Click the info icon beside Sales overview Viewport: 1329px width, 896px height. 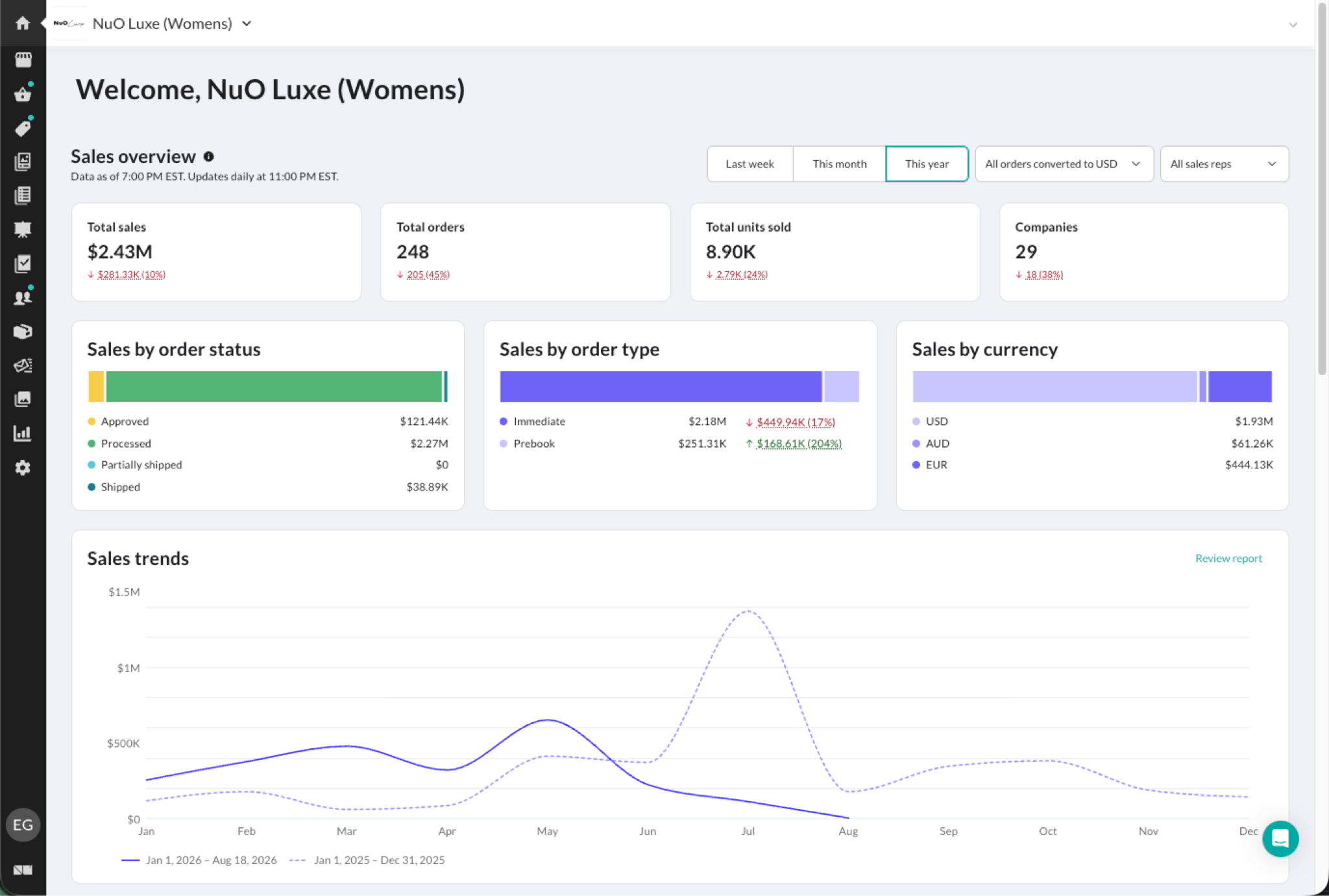coord(208,156)
